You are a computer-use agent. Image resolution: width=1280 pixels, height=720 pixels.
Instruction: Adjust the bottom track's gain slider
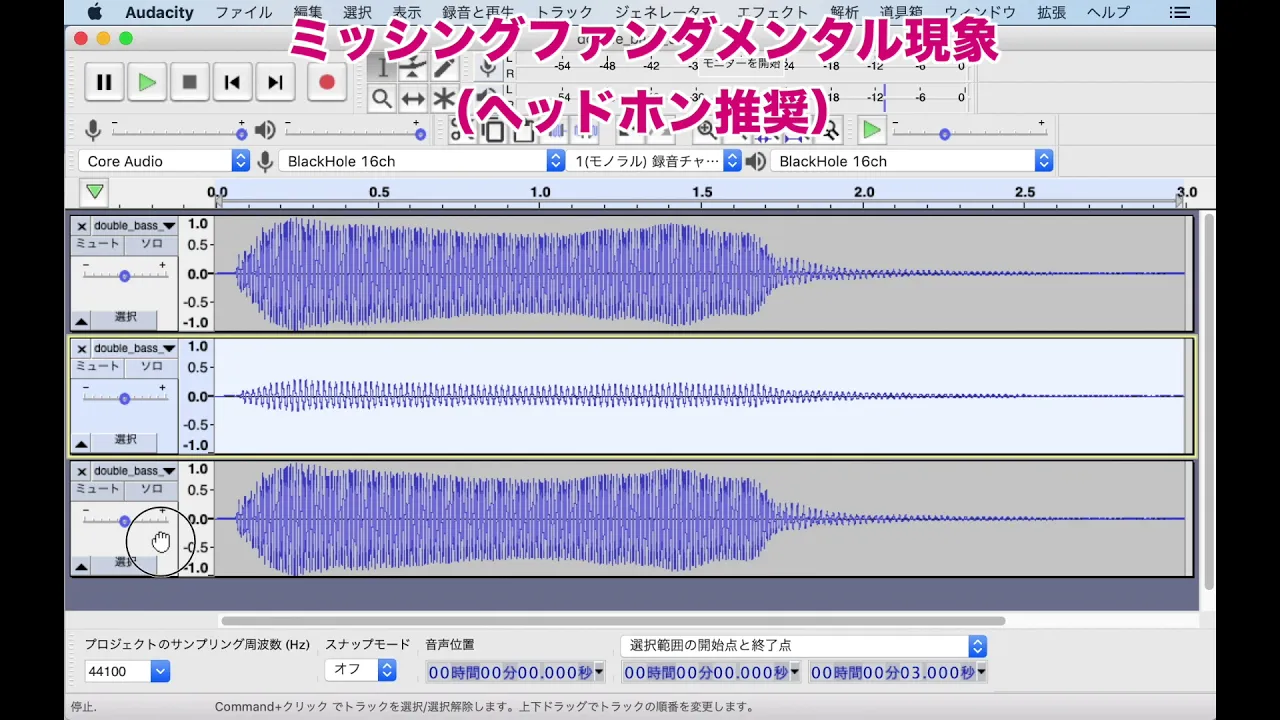point(125,520)
